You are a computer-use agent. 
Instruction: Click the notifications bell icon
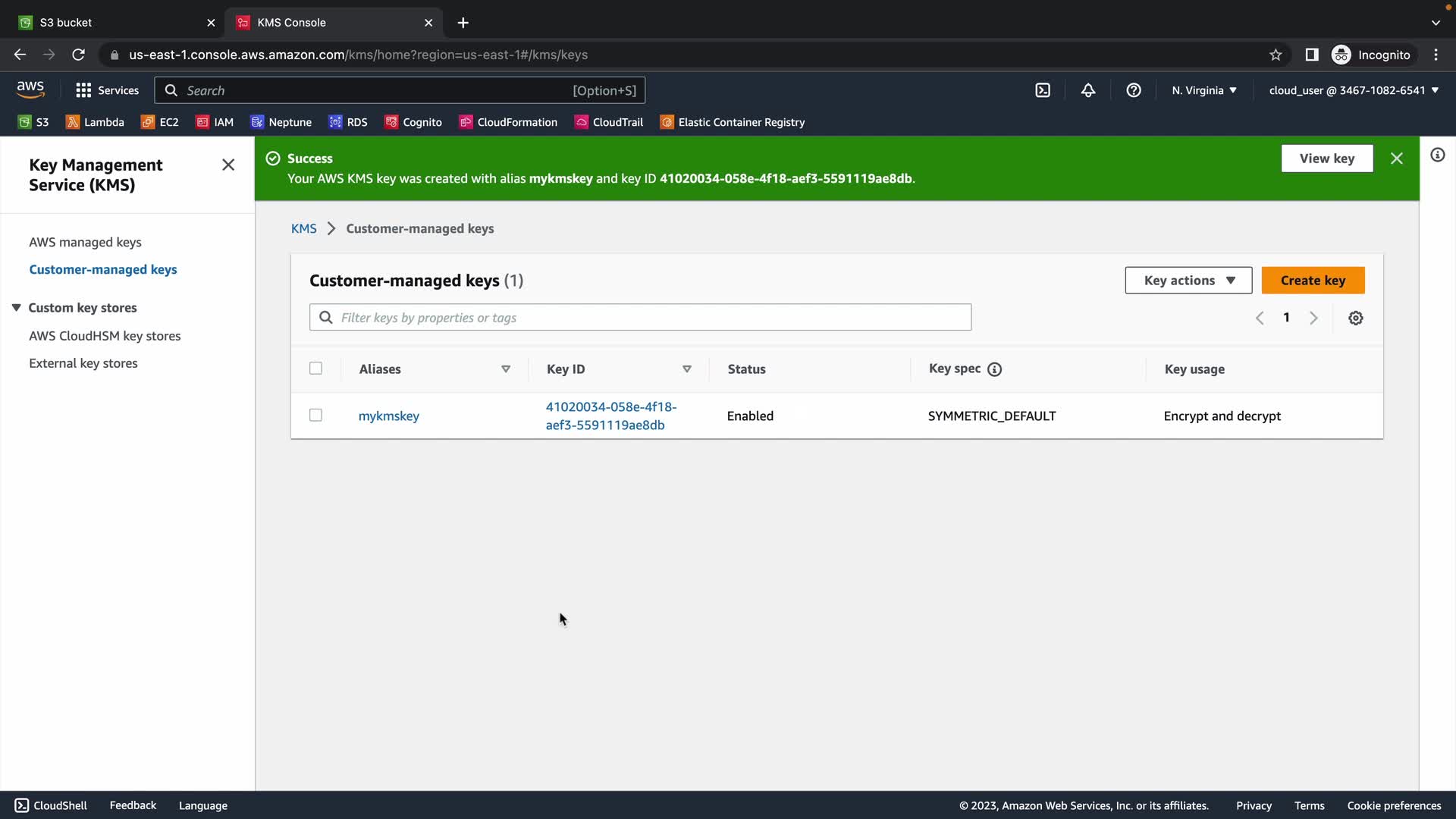[x=1088, y=90]
